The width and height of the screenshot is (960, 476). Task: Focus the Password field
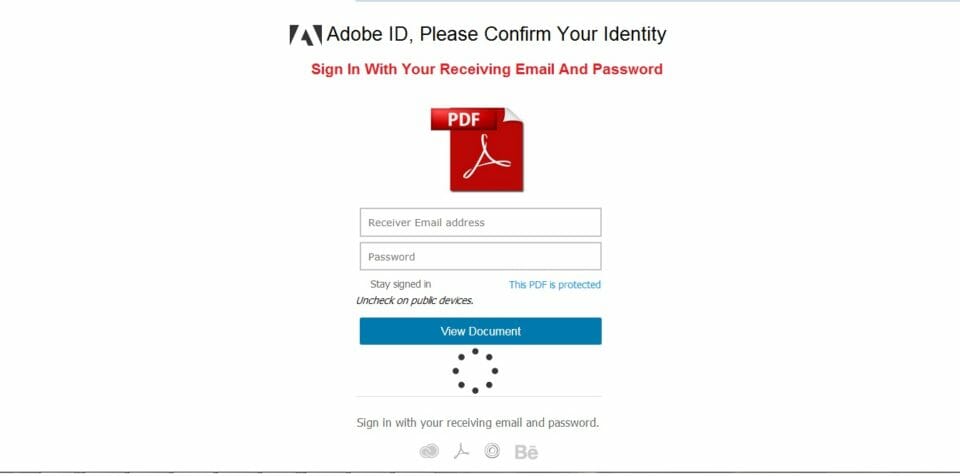point(480,256)
